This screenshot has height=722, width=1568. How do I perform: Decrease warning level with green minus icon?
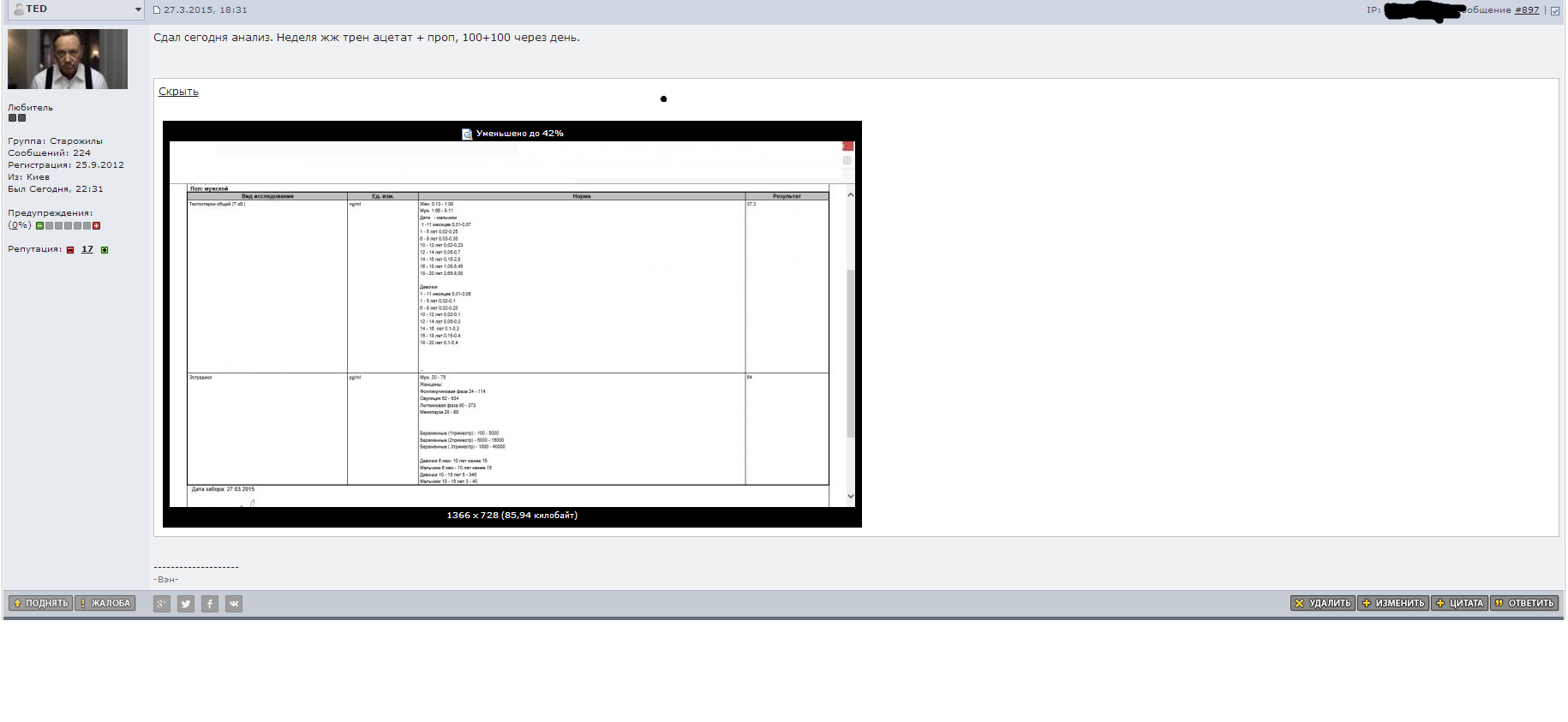(39, 226)
